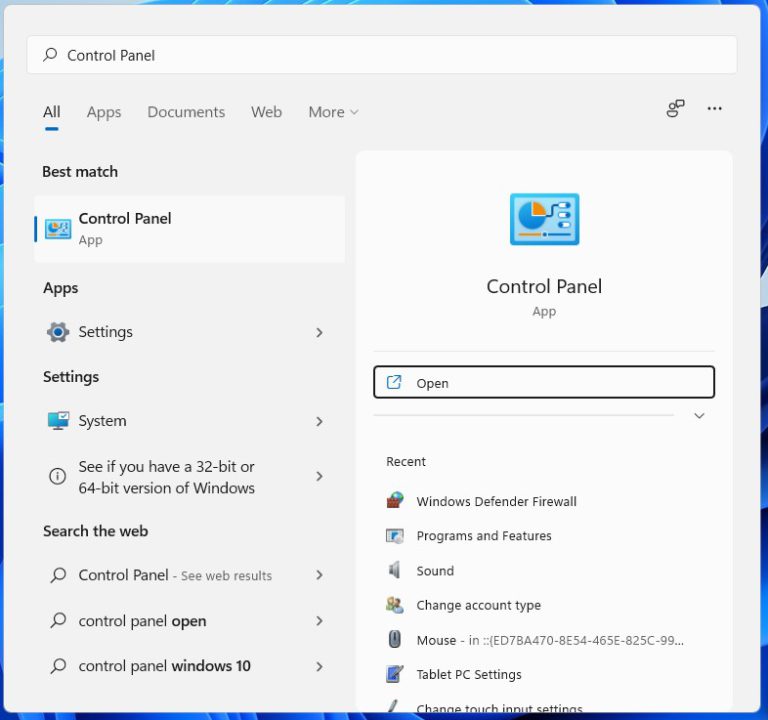Click the Settings gear icon under Apps
This screenshot has height=720, width=768.
click(x=58, y=332)
